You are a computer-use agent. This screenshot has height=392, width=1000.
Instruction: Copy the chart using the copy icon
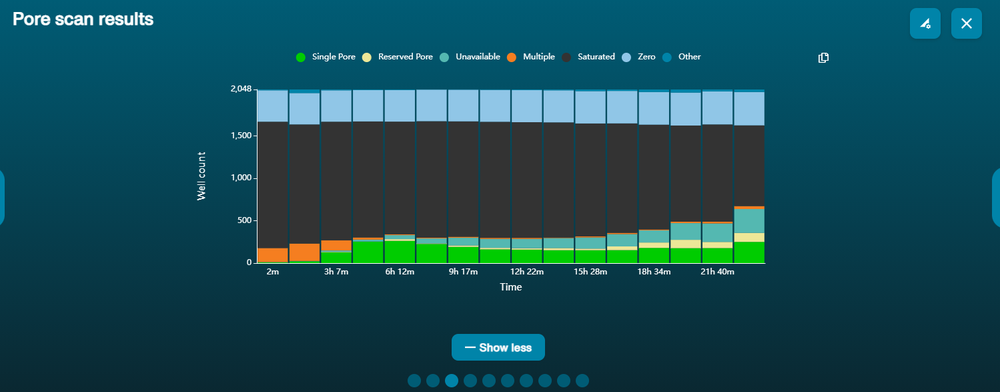tap(823, 58)
